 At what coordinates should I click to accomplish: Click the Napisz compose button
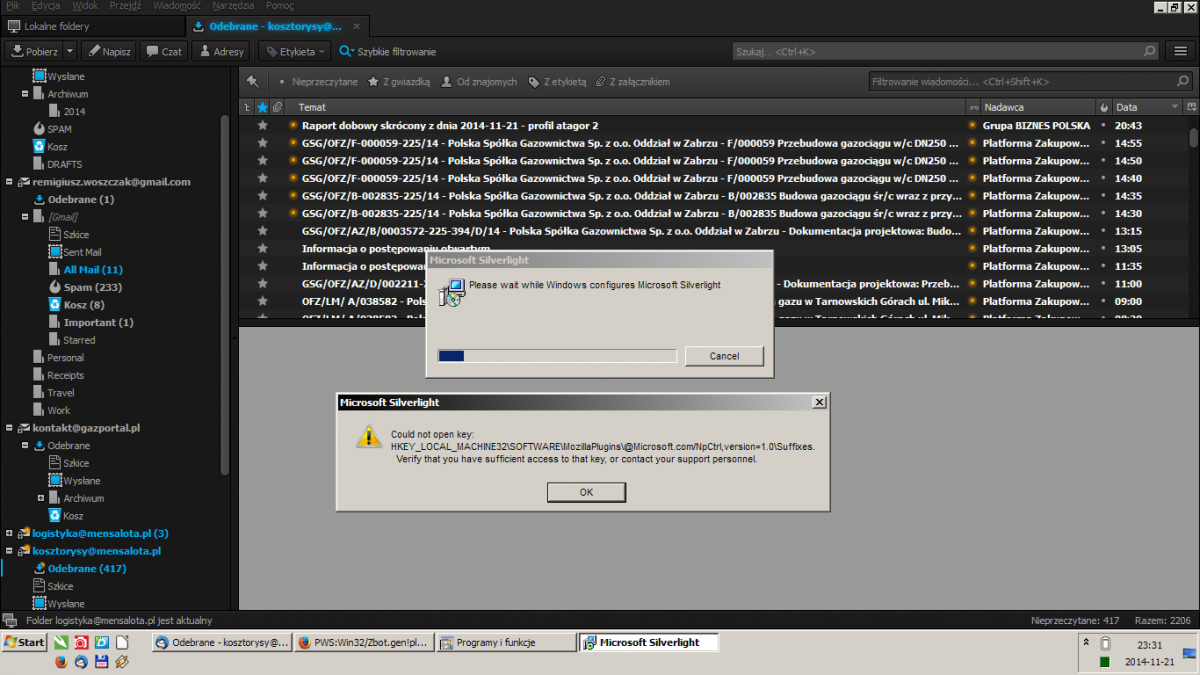pos(107,51)
